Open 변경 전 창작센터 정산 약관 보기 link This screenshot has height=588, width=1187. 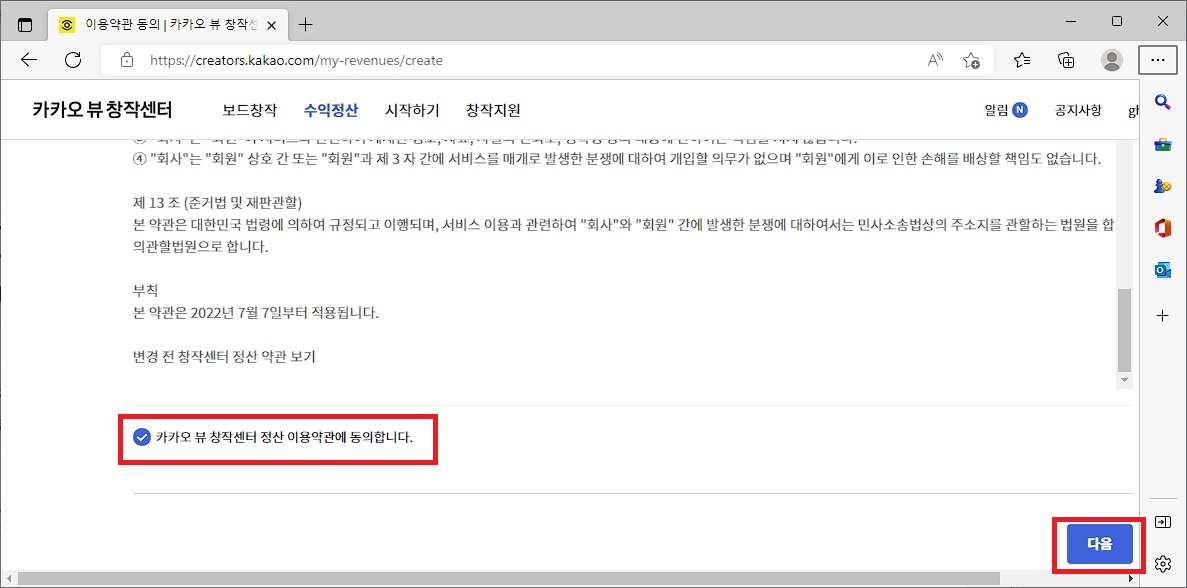coord(223,357)
